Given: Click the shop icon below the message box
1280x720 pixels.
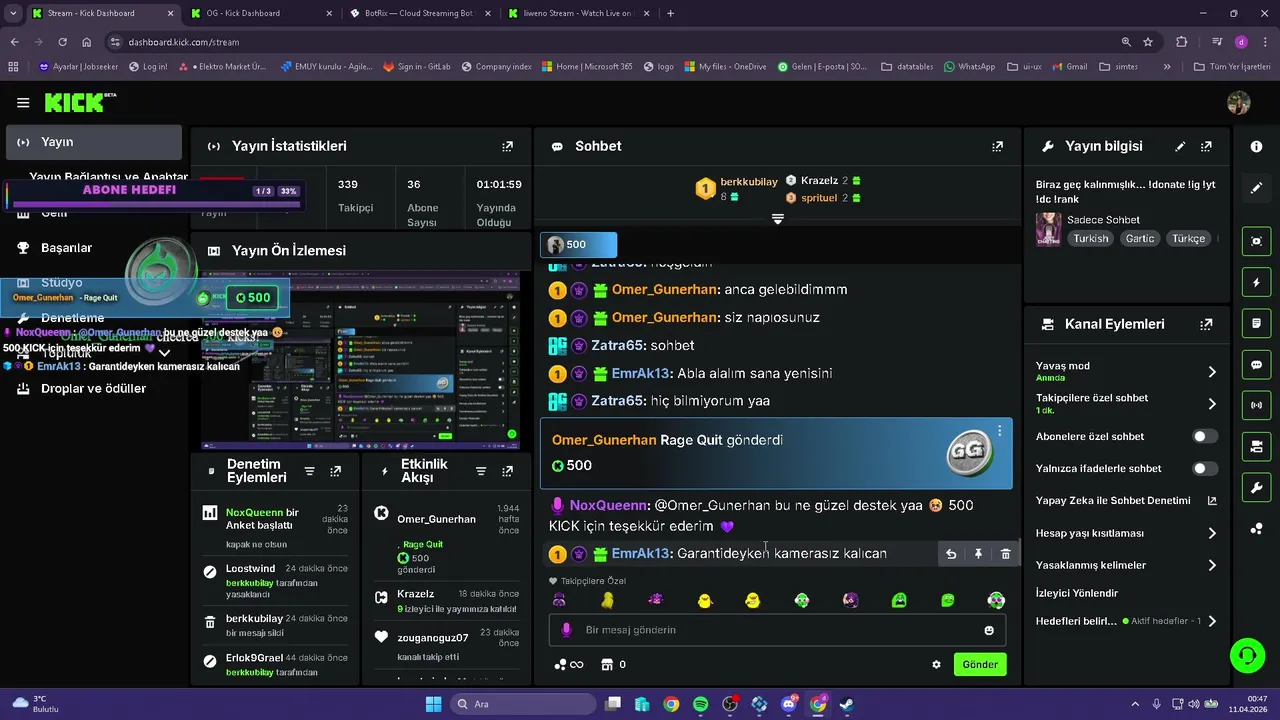Looking at the screenshot, I should 606,664.
